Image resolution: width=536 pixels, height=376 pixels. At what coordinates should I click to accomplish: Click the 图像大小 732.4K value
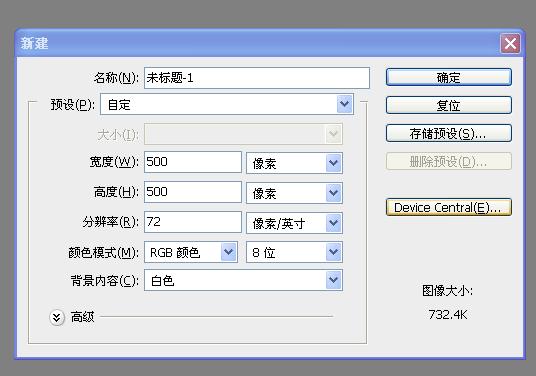[x=448, y=314]
